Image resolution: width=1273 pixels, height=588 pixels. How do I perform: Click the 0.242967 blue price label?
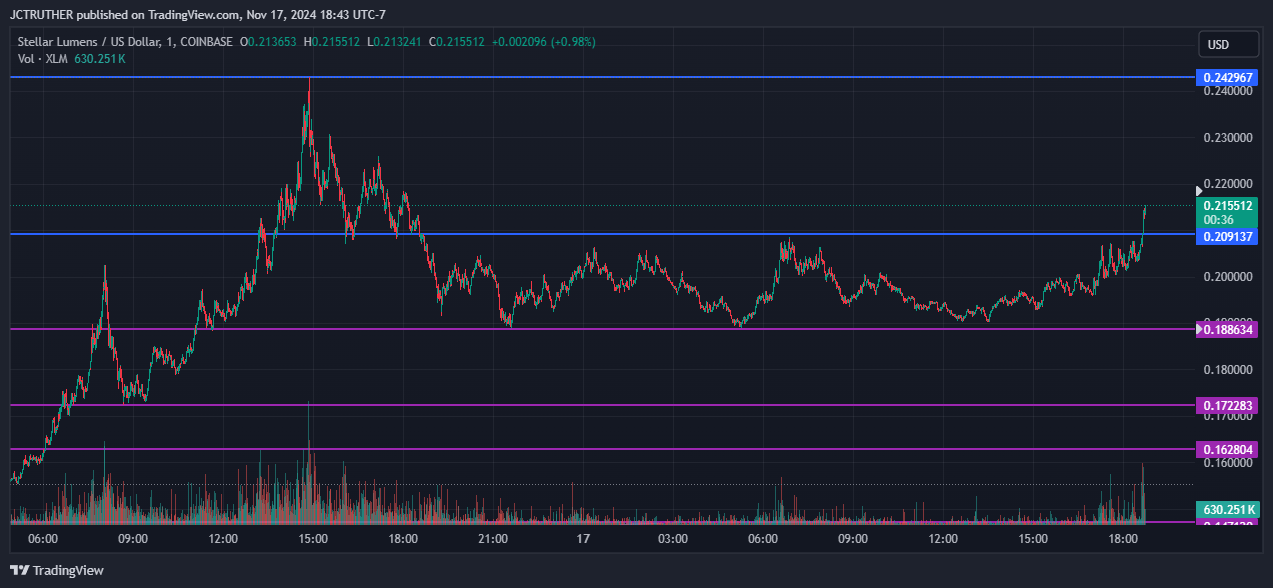1228,77
